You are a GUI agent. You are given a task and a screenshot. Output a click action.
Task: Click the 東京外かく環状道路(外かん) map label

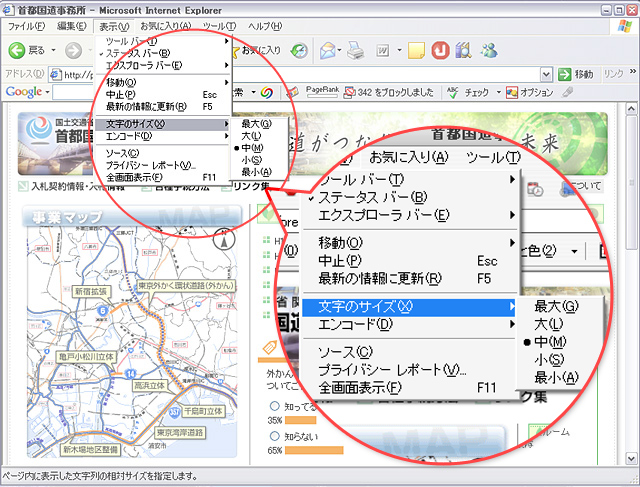(185, 285)
